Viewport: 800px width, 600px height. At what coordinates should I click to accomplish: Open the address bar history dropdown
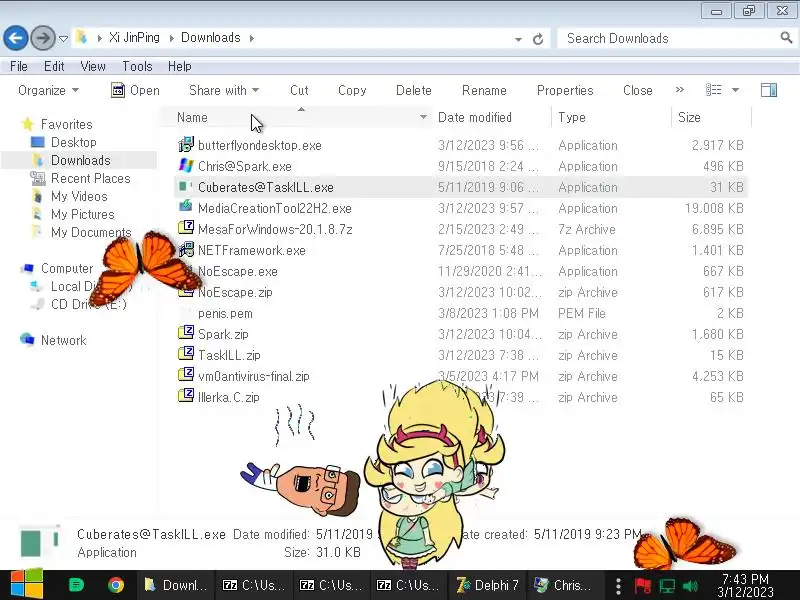point(518,39)
